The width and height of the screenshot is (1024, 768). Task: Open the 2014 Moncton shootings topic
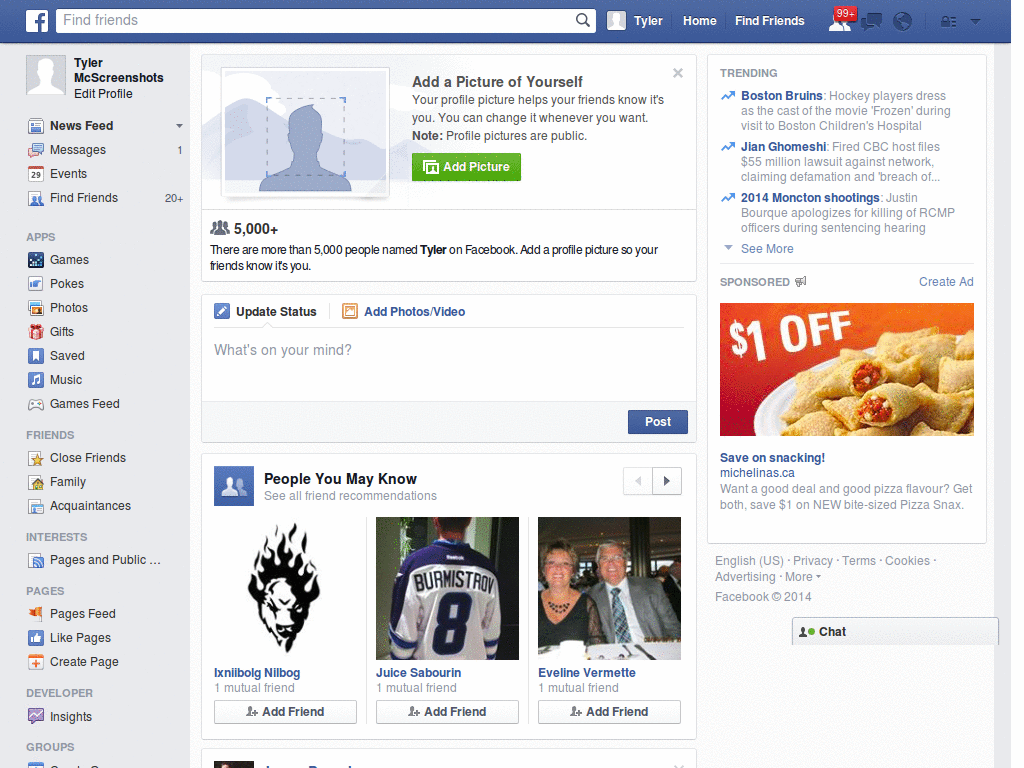(810, 198)
